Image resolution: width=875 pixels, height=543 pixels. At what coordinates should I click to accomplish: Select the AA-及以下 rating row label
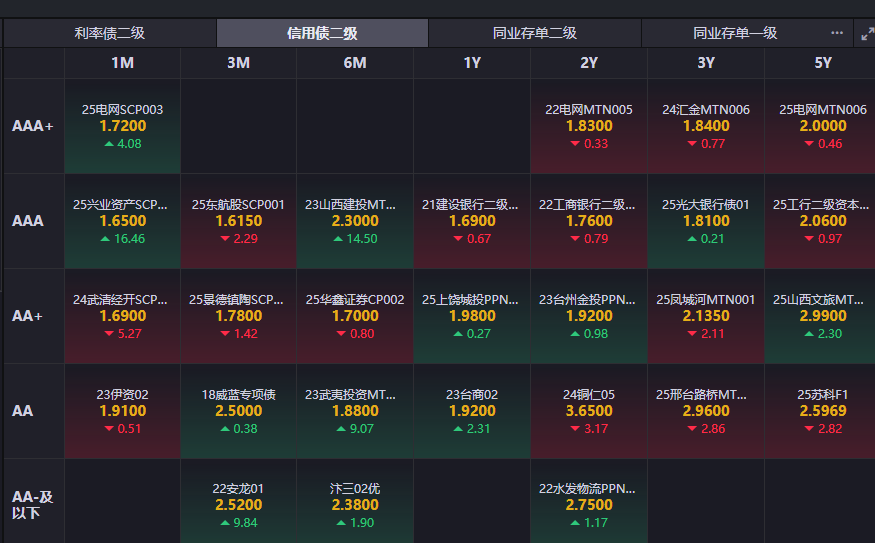click(33, 504)
